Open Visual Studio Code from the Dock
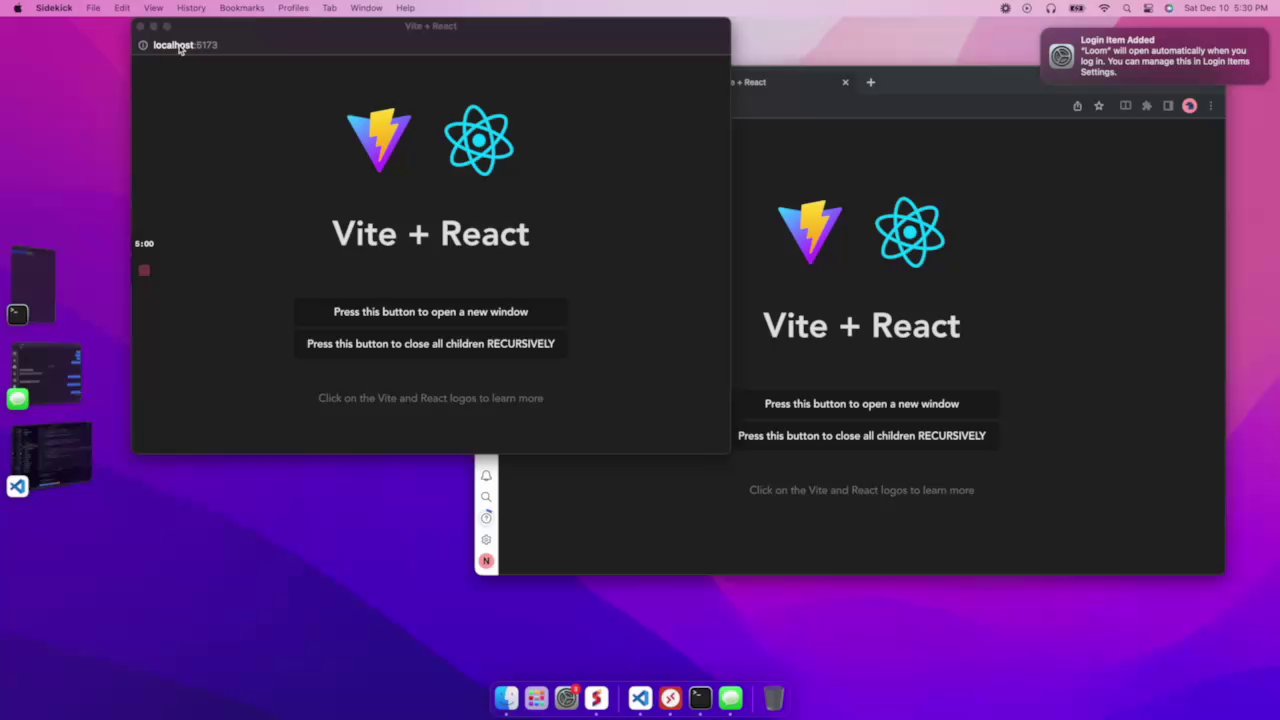 [x=640, y=697]
